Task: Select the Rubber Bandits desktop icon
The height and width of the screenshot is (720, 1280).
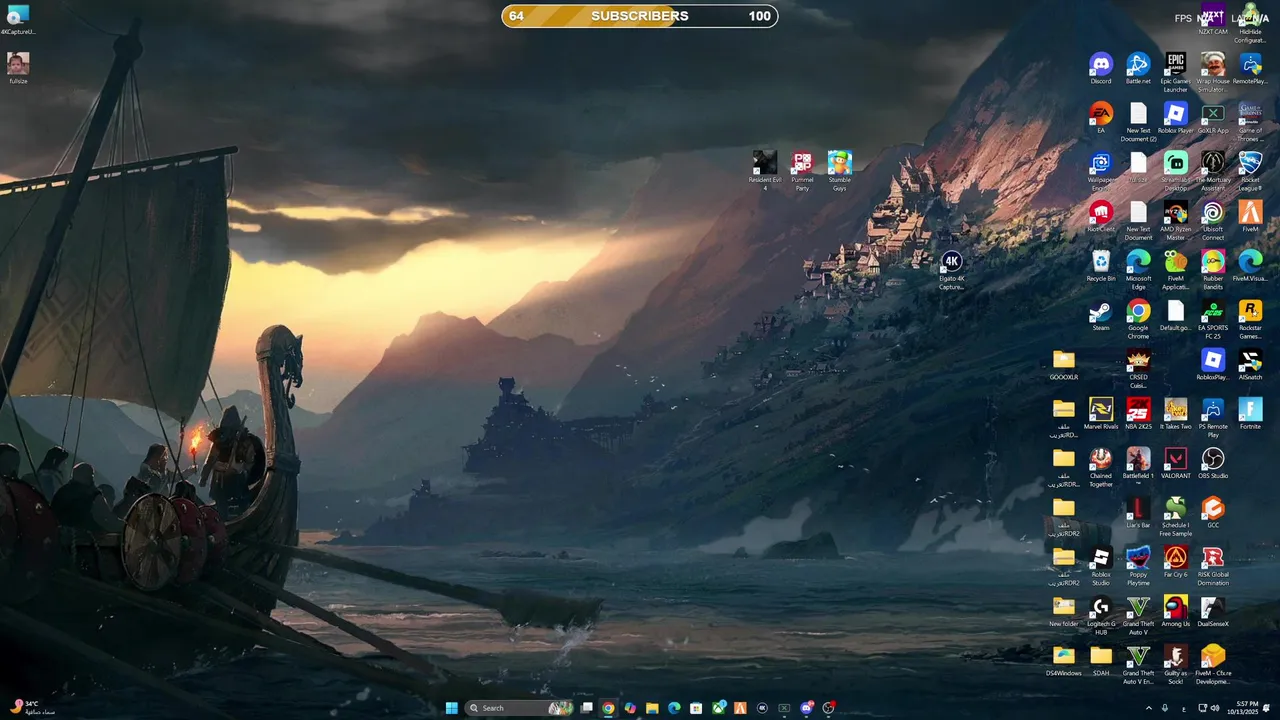Action: click(x=1213, y=270)
